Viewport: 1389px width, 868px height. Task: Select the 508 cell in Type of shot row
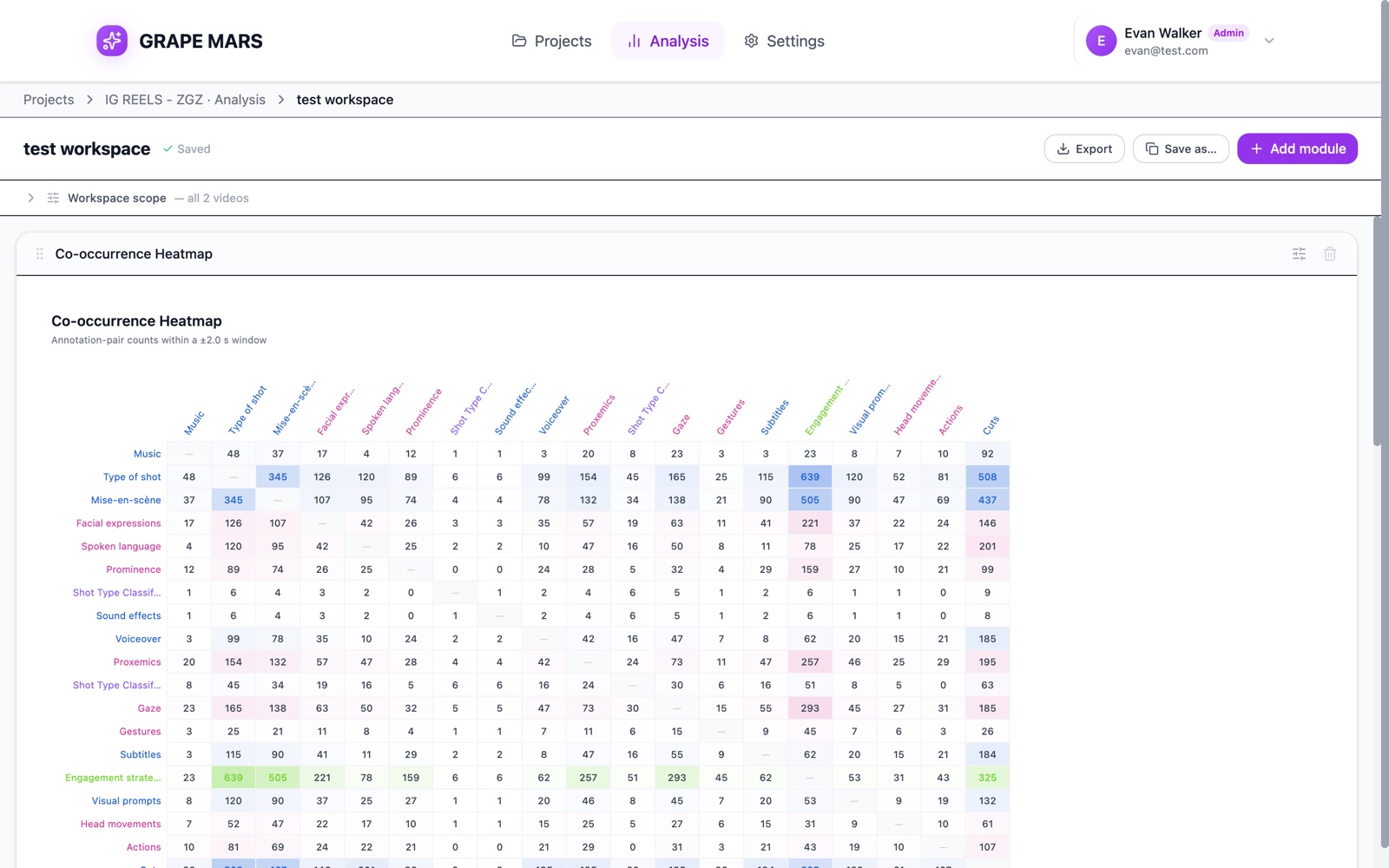coord(987,477)
